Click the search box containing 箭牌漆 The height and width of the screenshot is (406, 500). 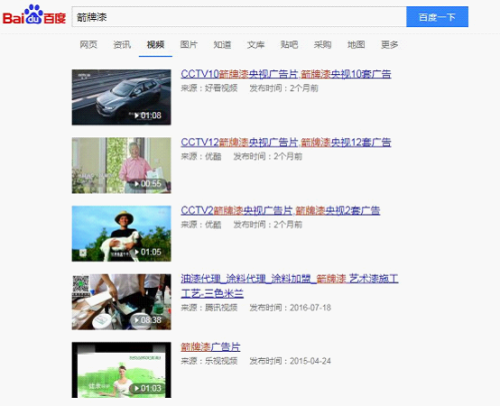tap(239, 17)
